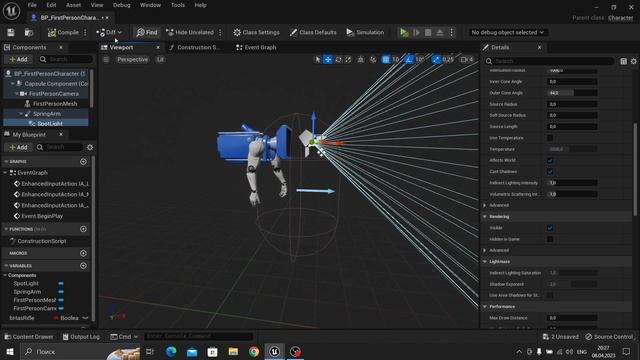Open Class Defaults
Screen dimensions: 640x360
[x=313, y=32]
